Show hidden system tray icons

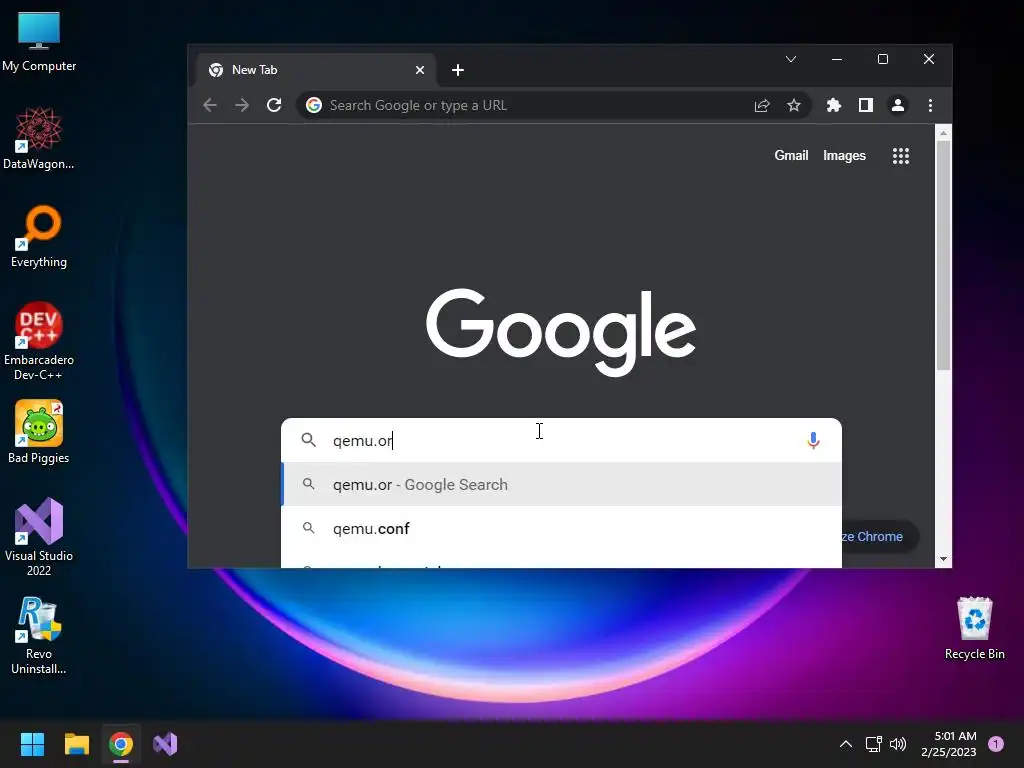click(x=846, y=744)
